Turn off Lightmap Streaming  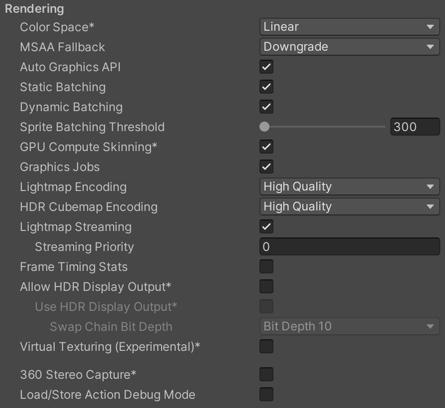266,227
